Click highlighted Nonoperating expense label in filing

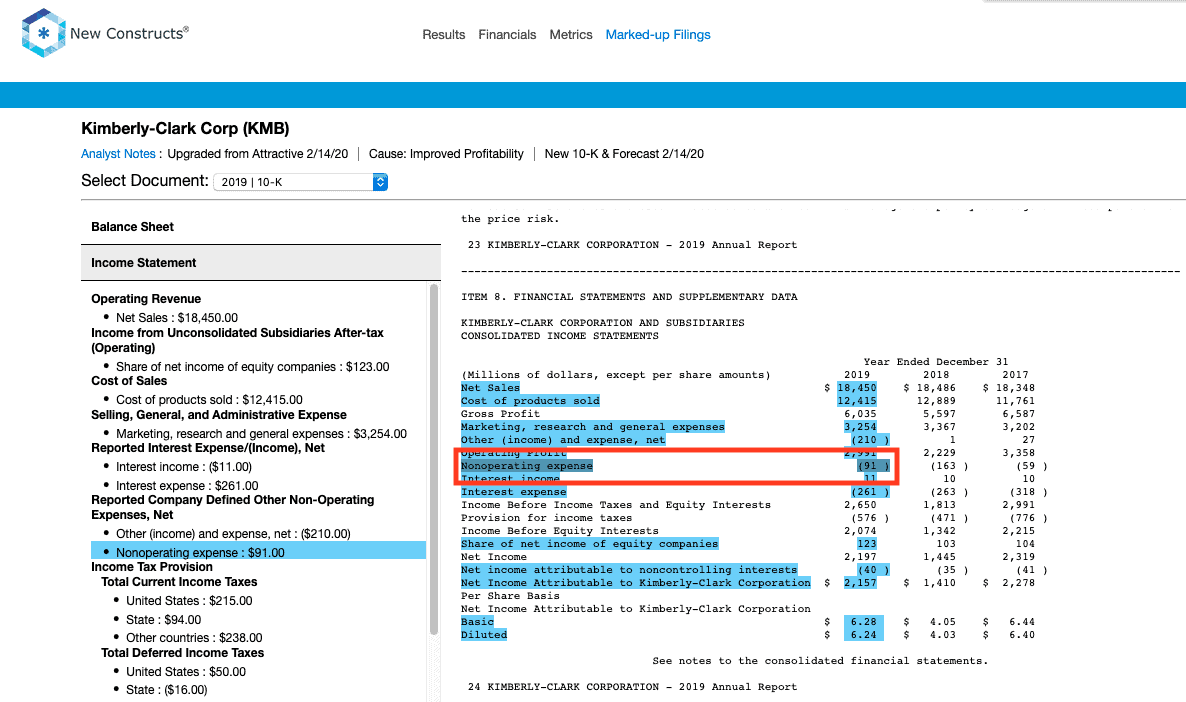[x=526, y=466]
